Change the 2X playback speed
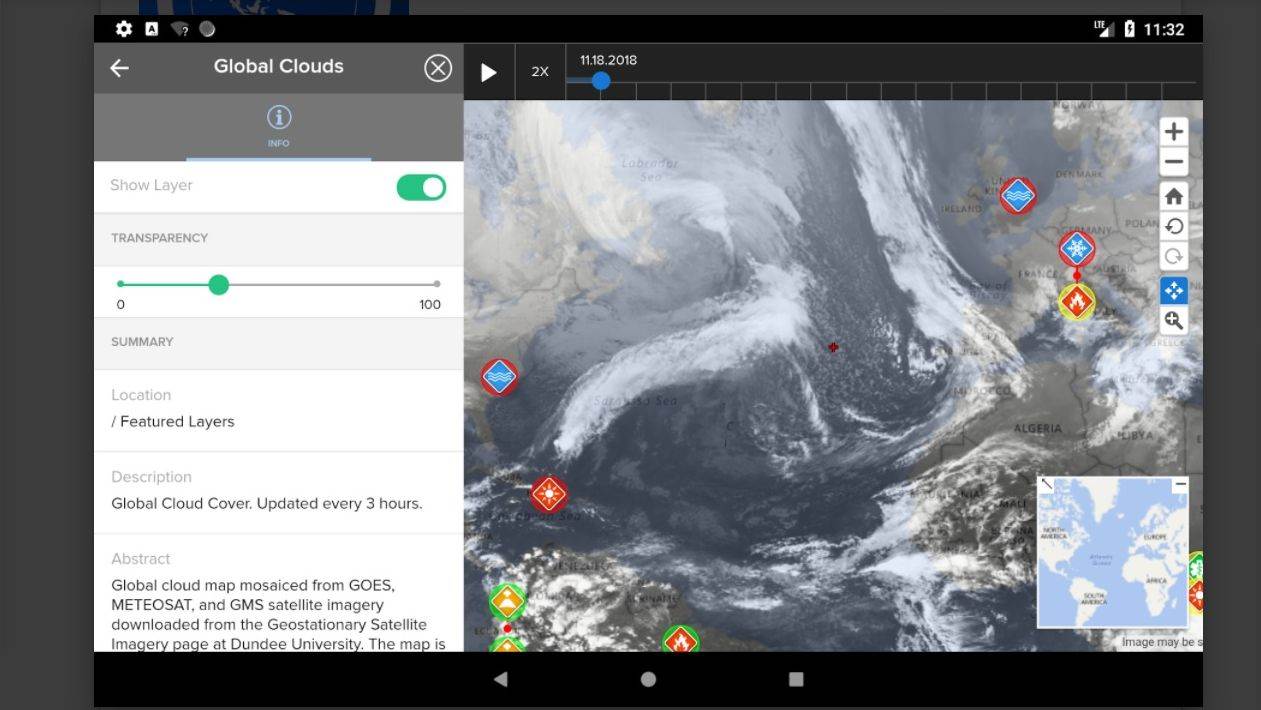1261x710 pixels. [540, 72]
